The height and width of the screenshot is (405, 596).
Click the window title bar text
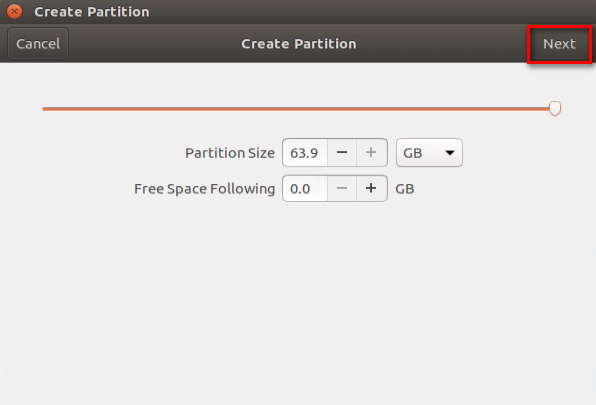point(92,12)
